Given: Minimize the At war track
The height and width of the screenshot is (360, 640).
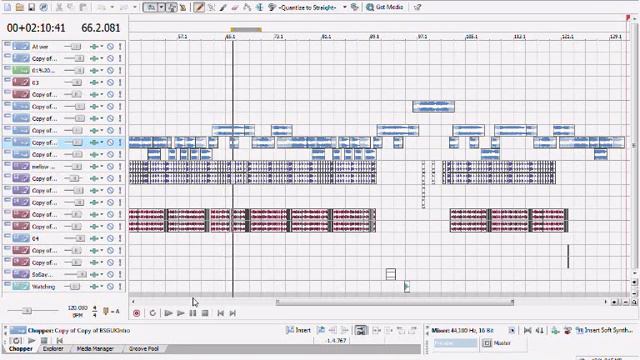Looking at the screenshot, I should click(7, 44).
